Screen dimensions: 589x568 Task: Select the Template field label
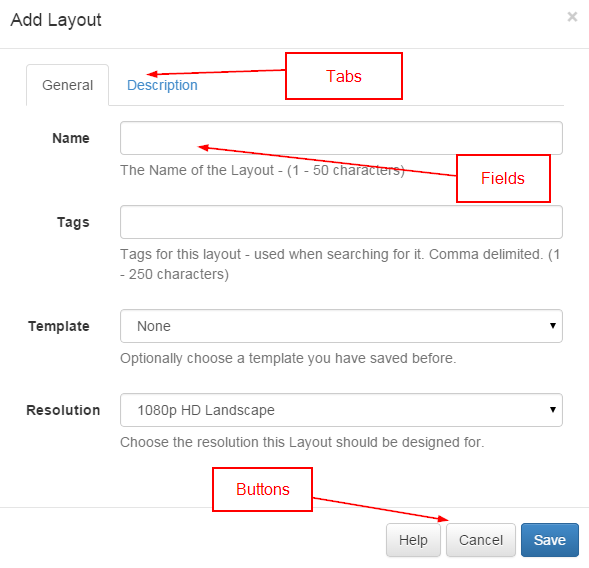click(x=59, y=326)
